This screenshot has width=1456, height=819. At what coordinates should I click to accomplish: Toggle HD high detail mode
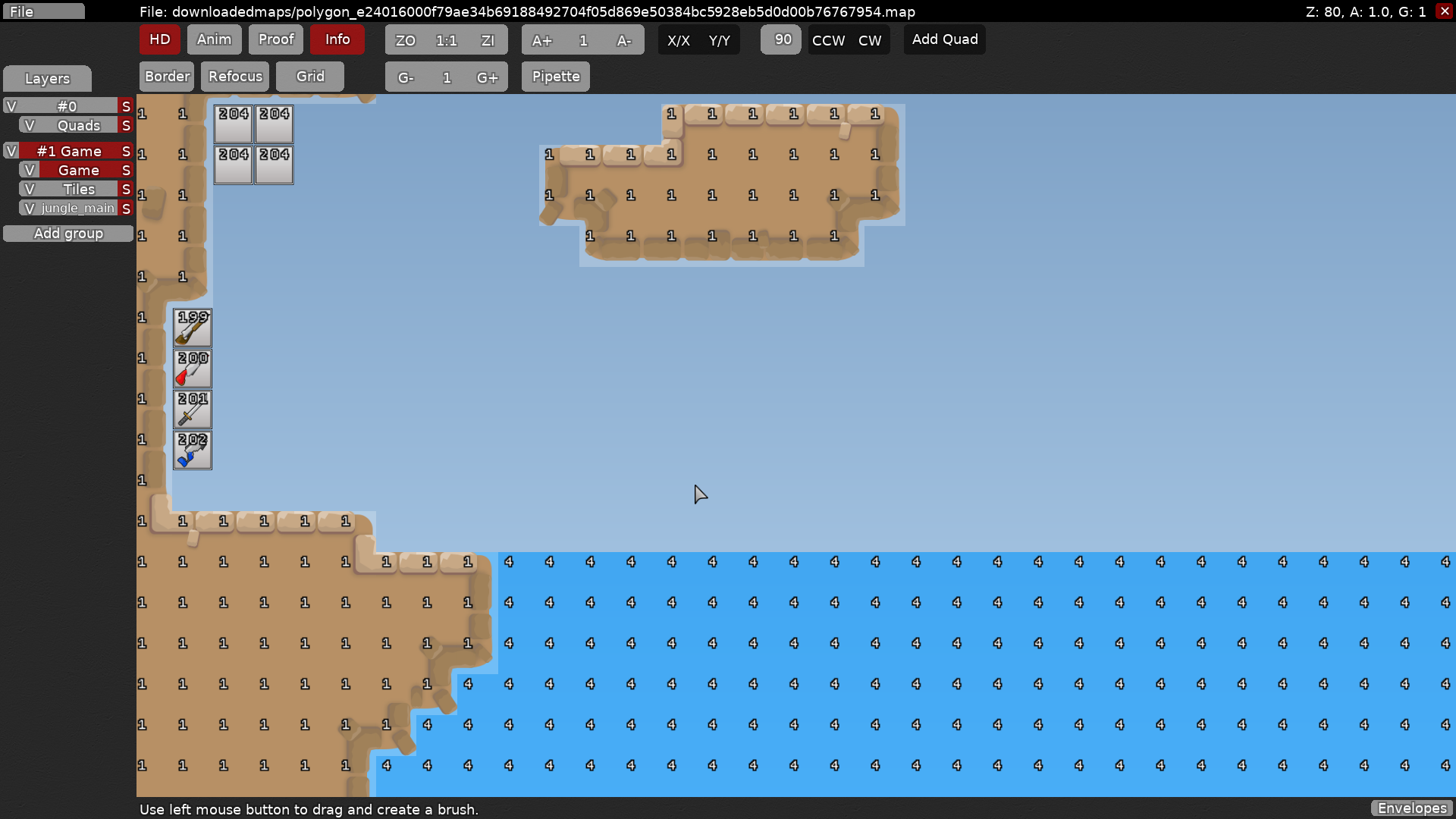[x=159, y=39]
